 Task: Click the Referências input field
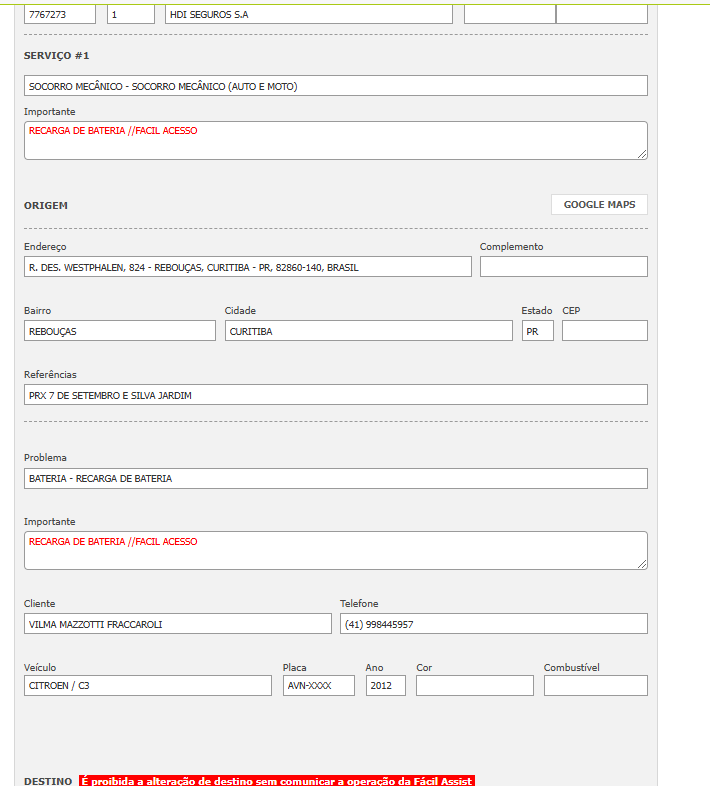click(335, 395)
